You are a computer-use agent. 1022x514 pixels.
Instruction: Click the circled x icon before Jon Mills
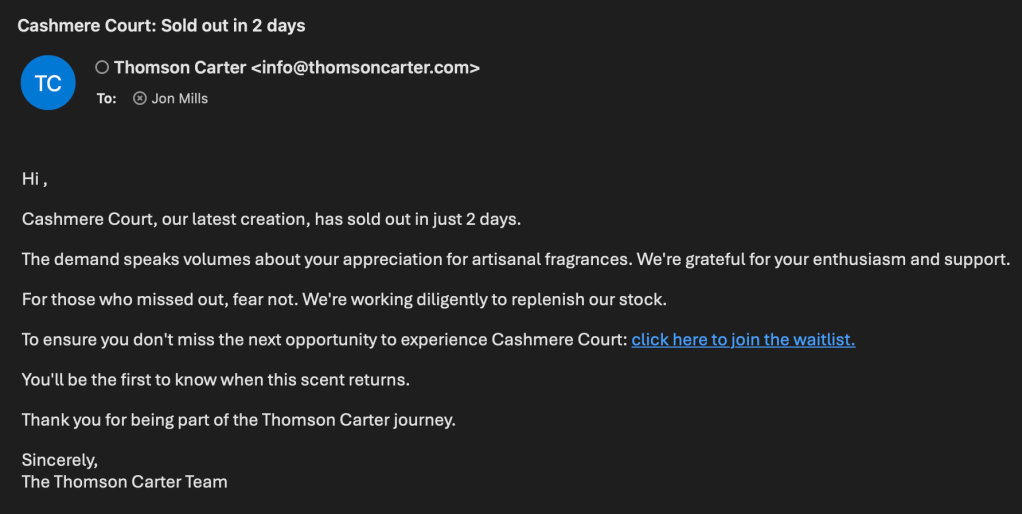click(x=140, y=98)
